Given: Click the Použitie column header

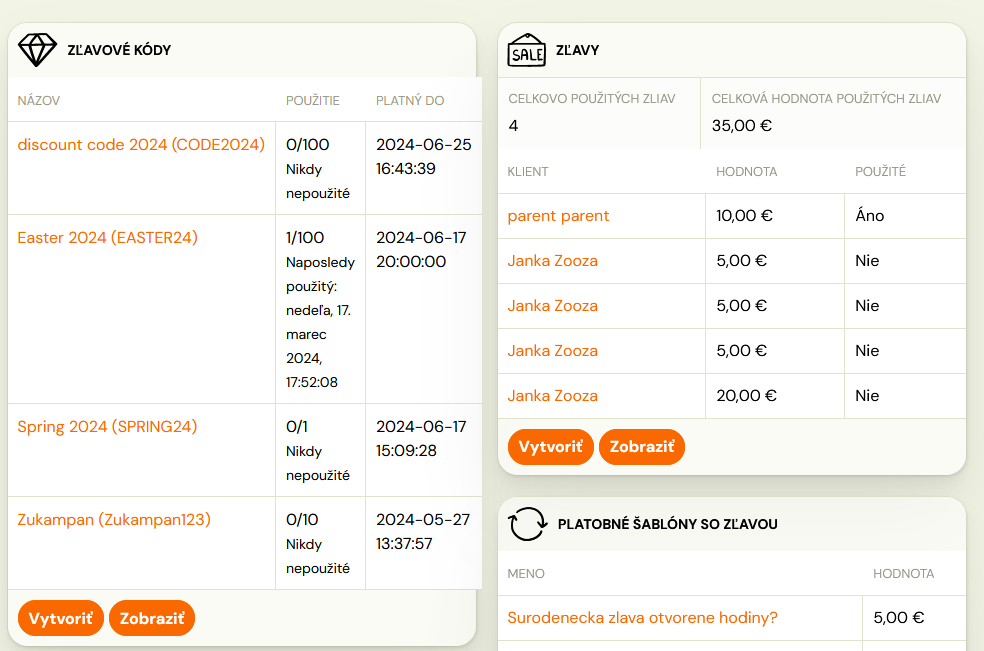Looking at the screenshot, I should (313, 100).
